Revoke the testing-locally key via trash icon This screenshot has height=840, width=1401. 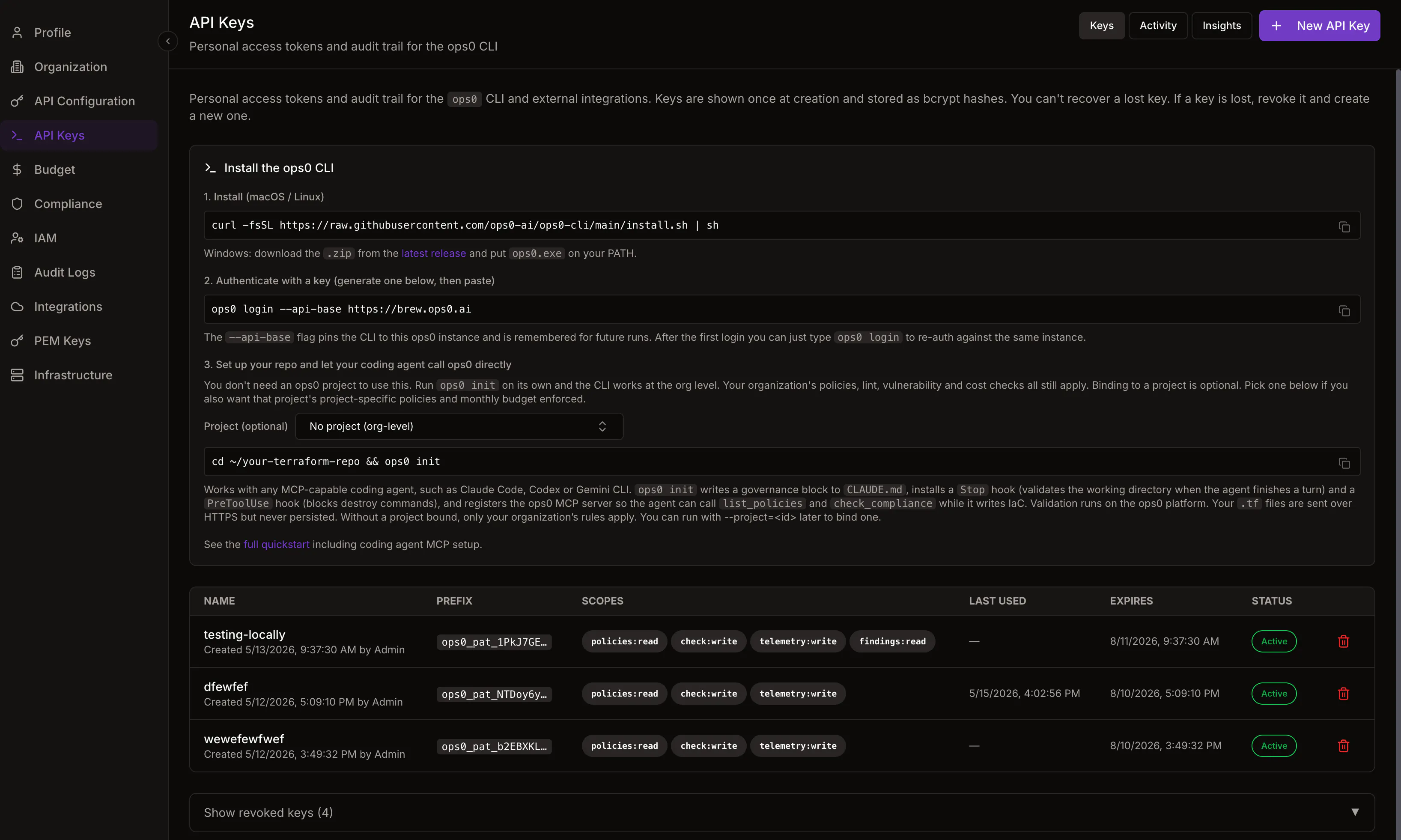pos(1343,641)
